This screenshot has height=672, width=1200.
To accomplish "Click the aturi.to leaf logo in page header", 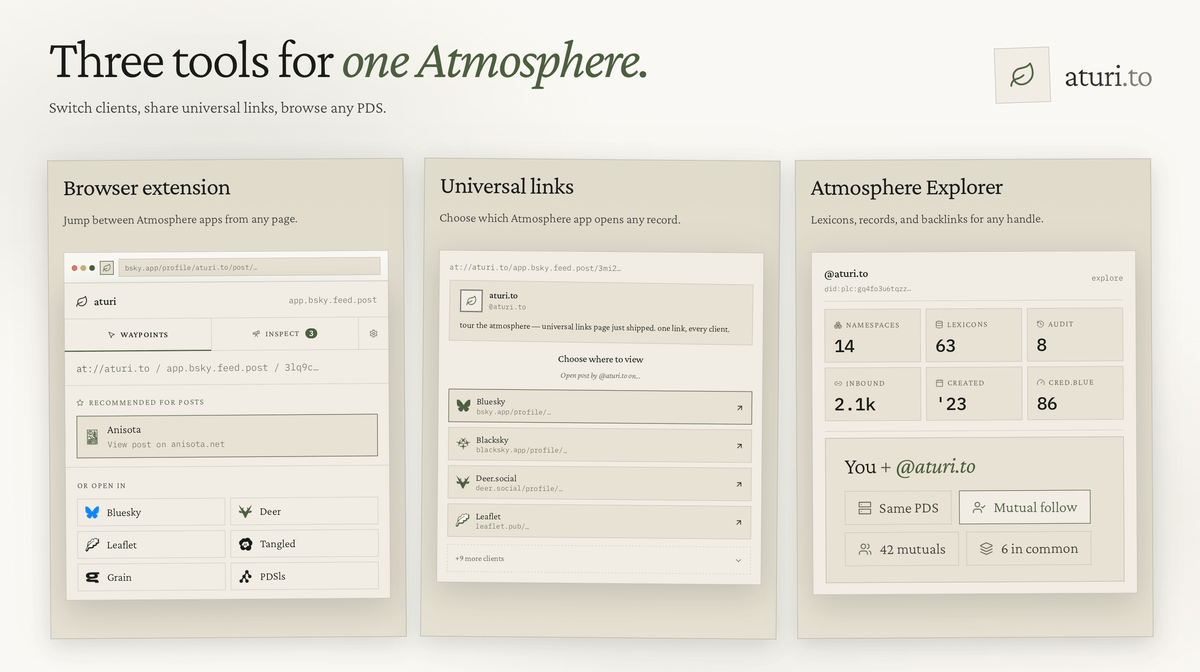I will click(1022, 75).
